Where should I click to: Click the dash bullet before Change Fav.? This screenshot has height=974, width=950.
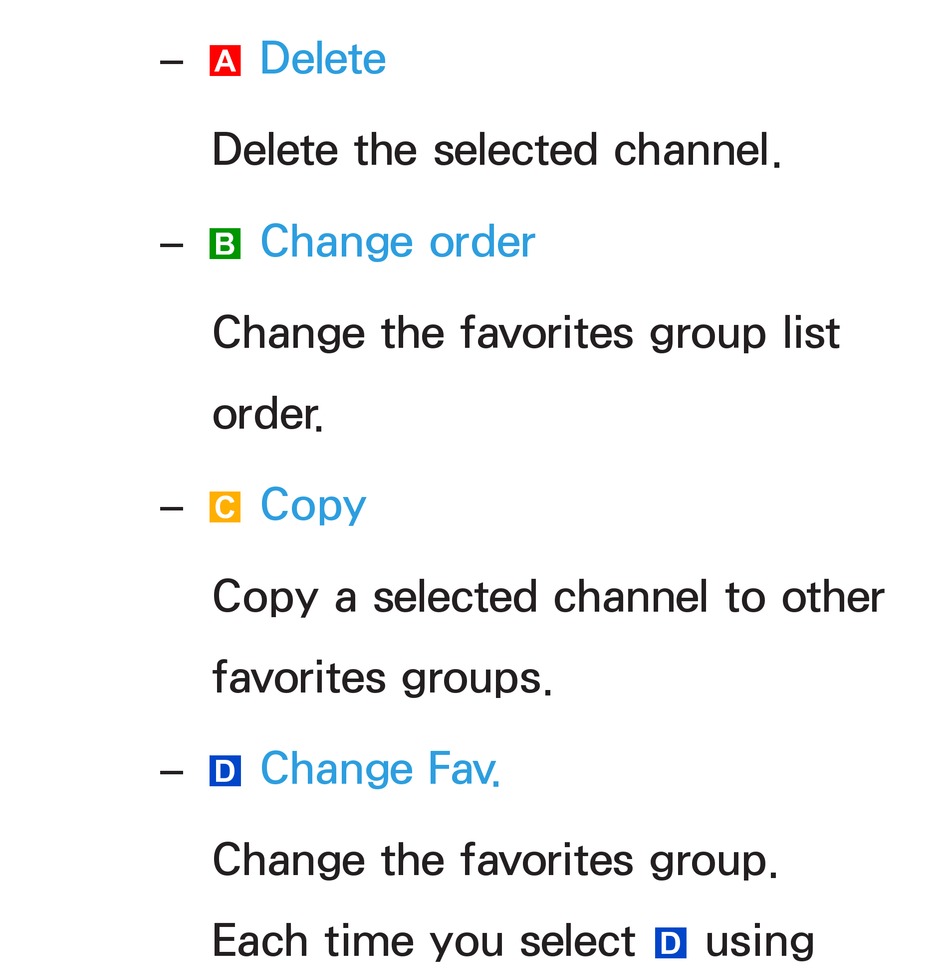pos(171,772)
